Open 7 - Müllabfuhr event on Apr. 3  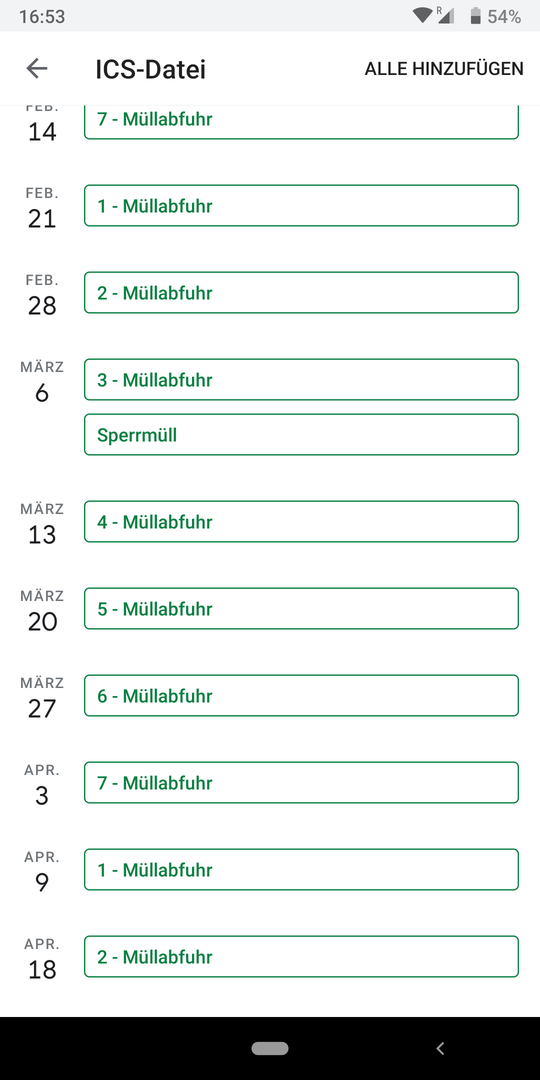[301, 782]
